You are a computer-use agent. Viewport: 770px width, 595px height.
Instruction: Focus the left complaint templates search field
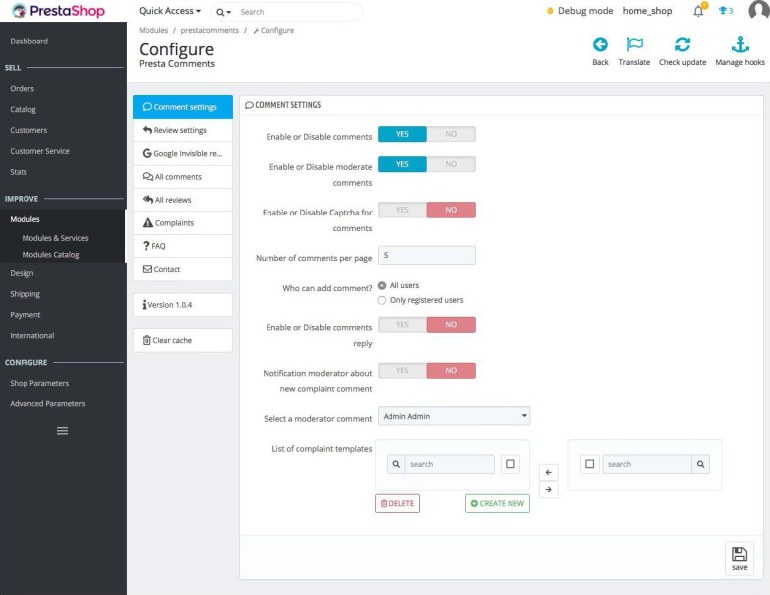coord(449,464)
